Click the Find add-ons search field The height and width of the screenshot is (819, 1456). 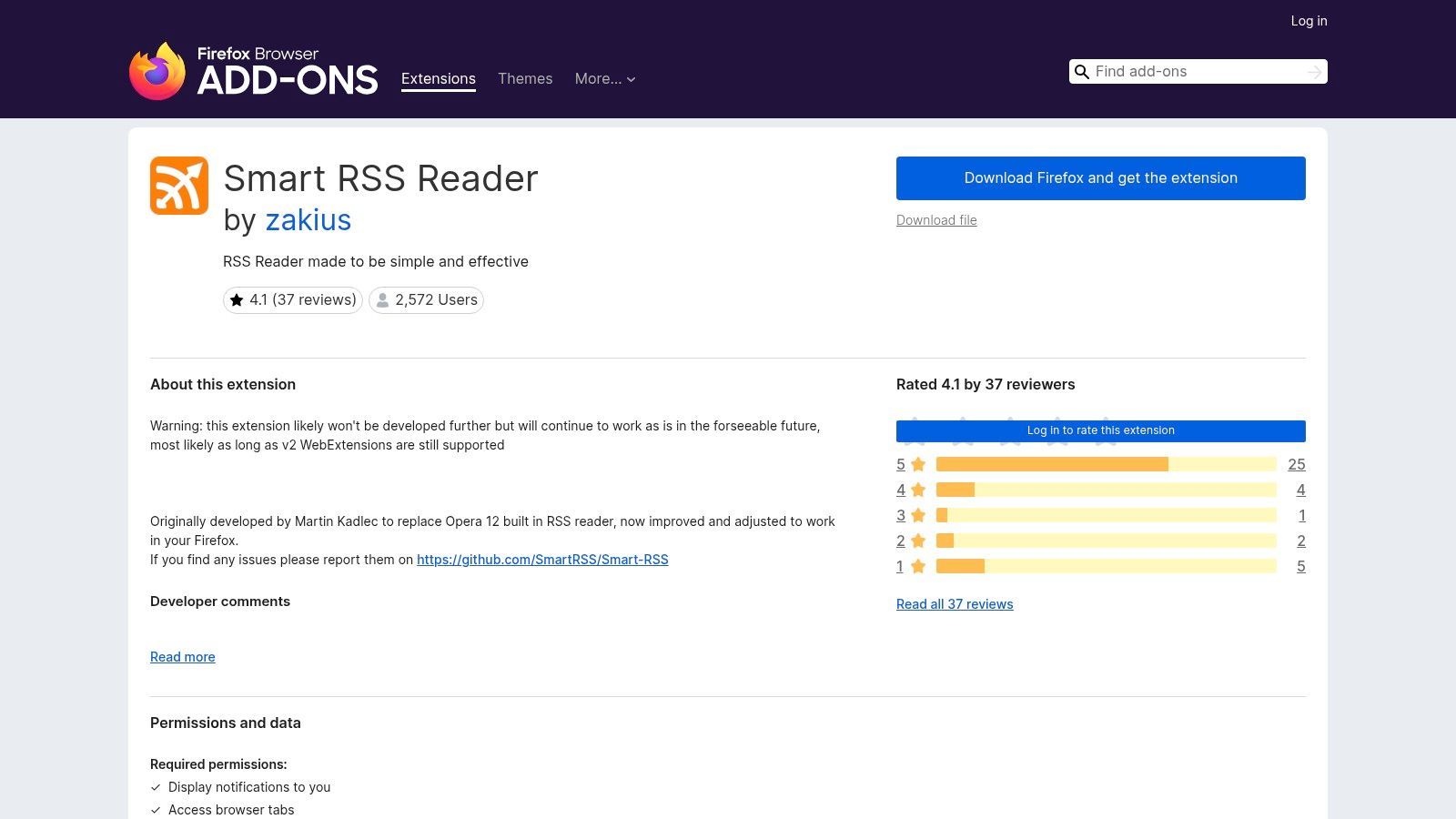pos(1198,72)
